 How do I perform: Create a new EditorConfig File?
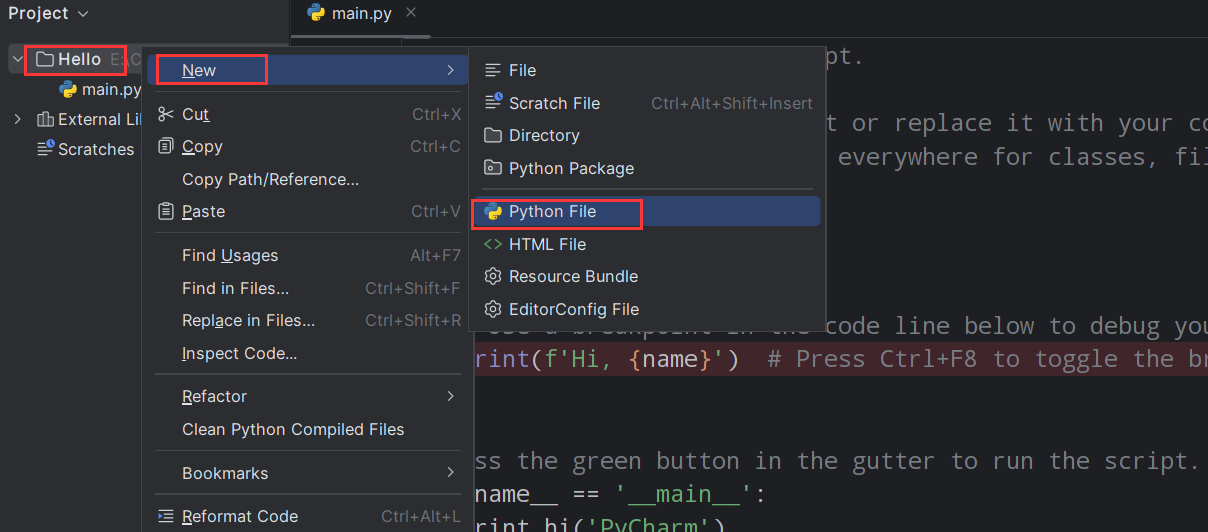[647, 310]
